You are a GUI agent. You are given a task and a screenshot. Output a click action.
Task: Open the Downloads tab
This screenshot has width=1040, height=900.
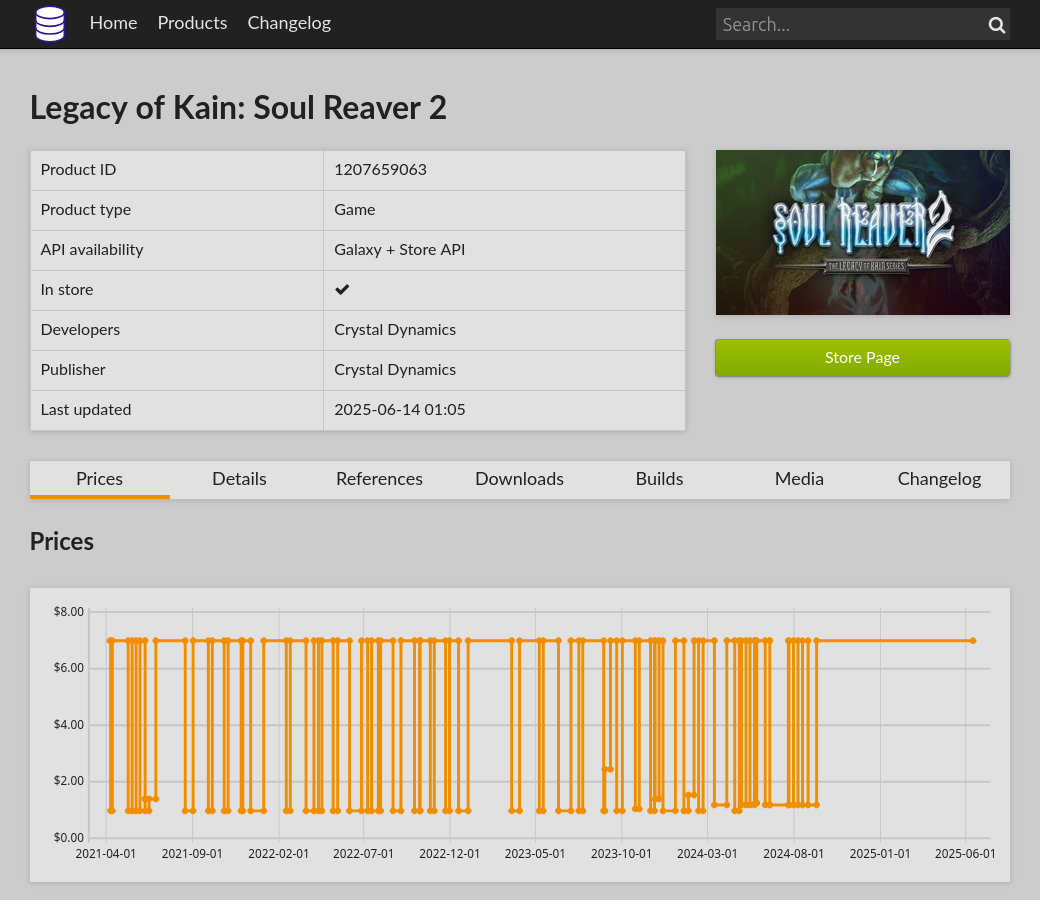519,479
